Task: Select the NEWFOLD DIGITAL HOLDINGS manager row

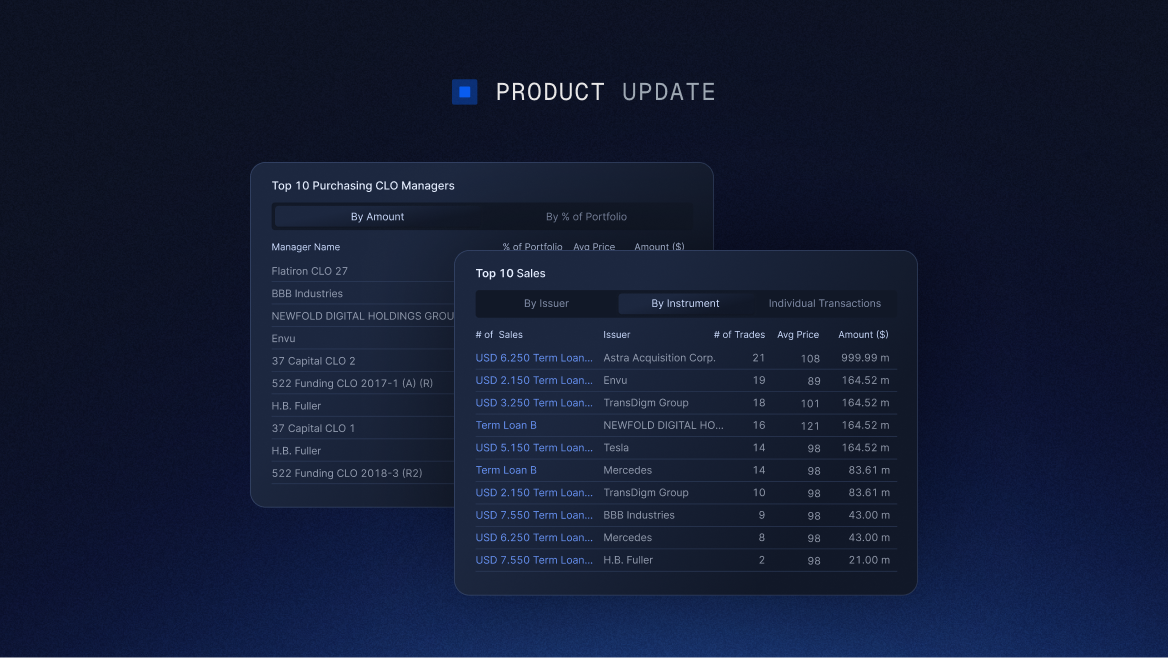Action: pyautogui.click(x=363, y=316)
